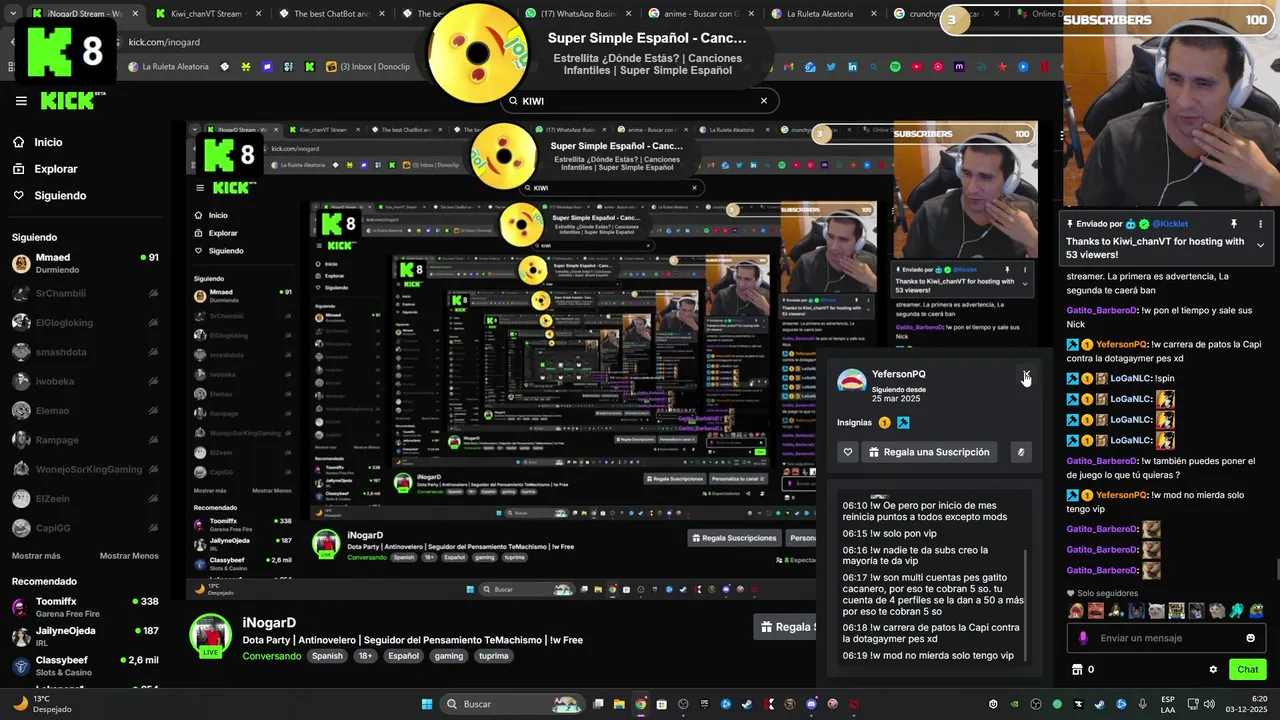Click search magnifier icon beside KIWI
Screen dimensions: 1280x720
pos(513,101)
